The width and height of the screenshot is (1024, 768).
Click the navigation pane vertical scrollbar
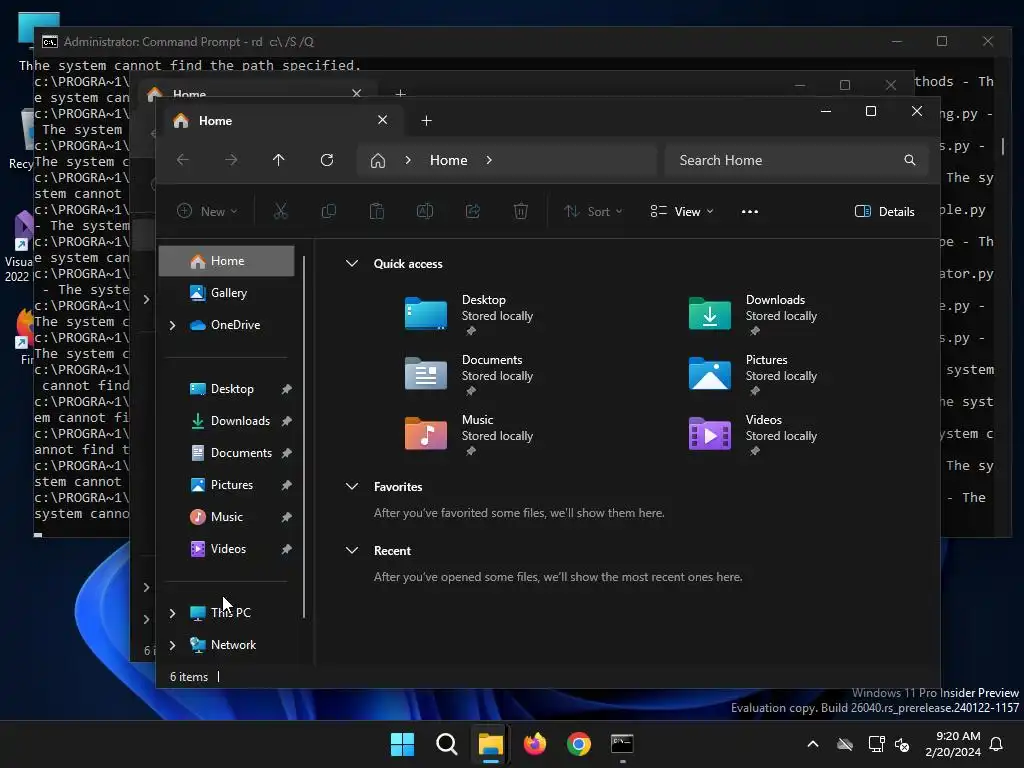point(304,436)
